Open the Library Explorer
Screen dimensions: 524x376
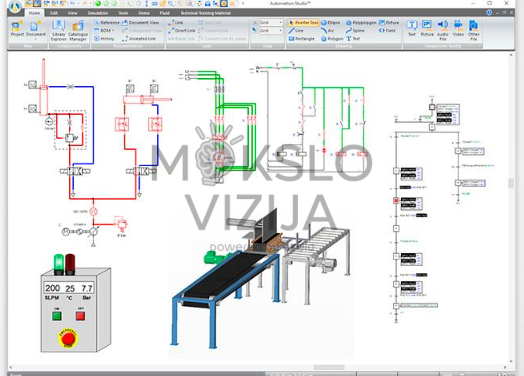tap(58, 30)
